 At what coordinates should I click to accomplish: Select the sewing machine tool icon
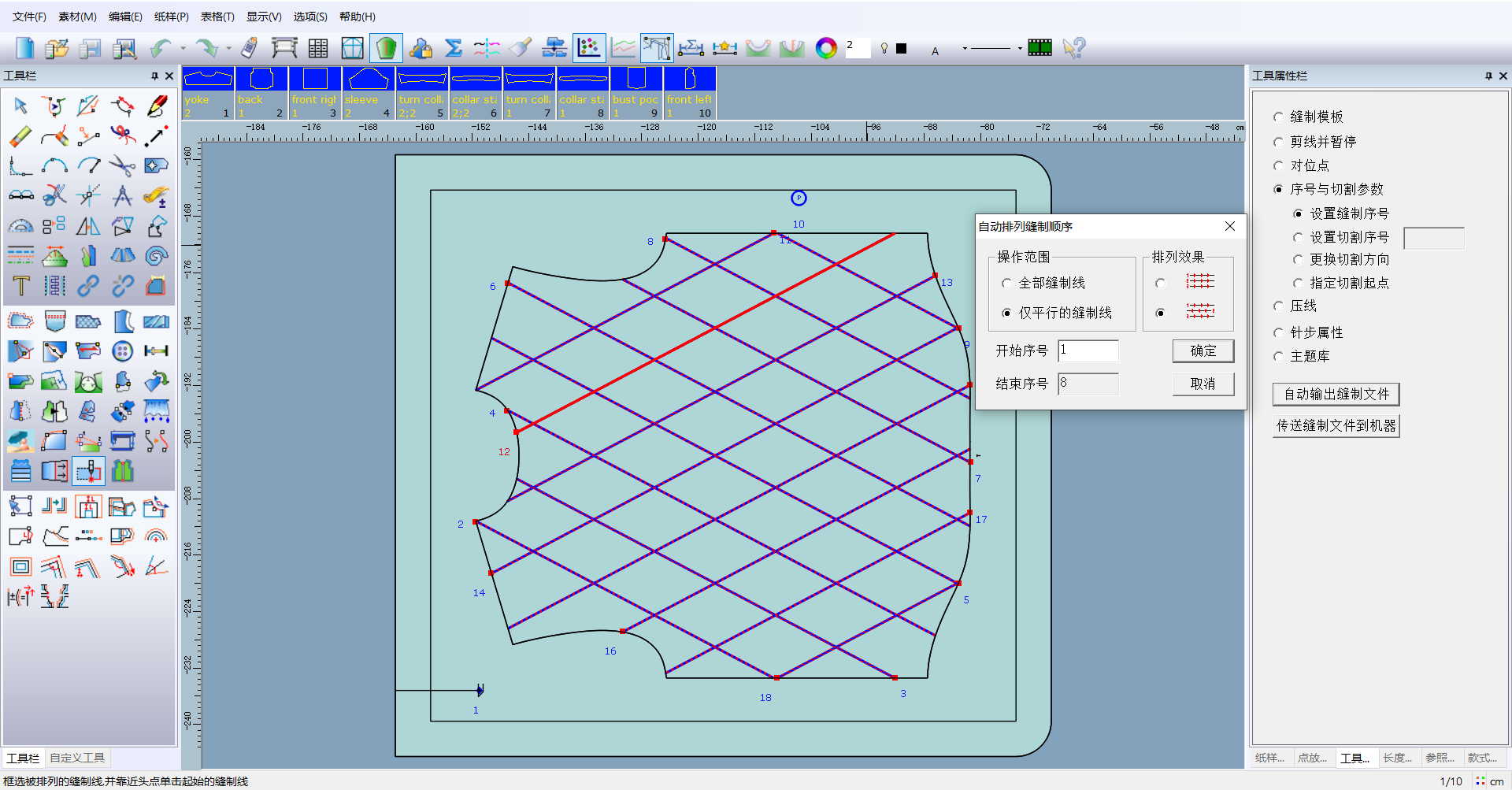(x=122, y=440)
